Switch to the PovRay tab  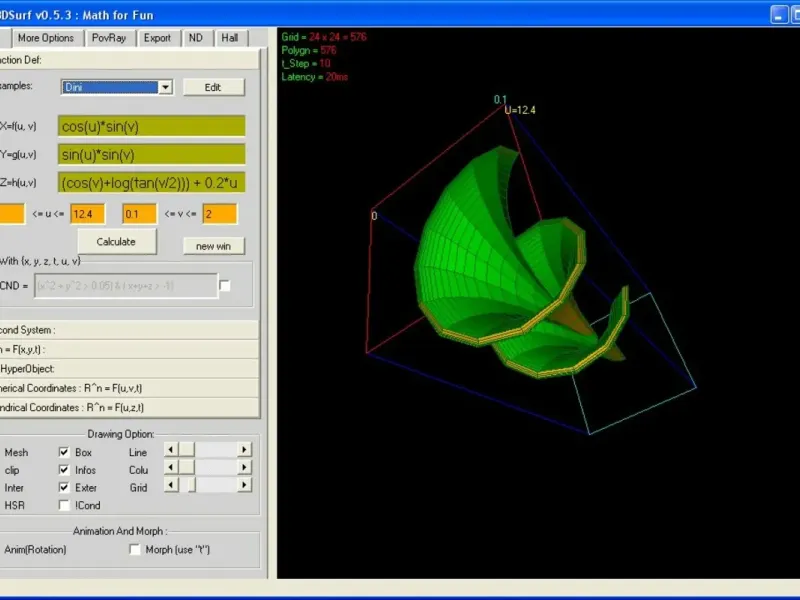(109, 38)
